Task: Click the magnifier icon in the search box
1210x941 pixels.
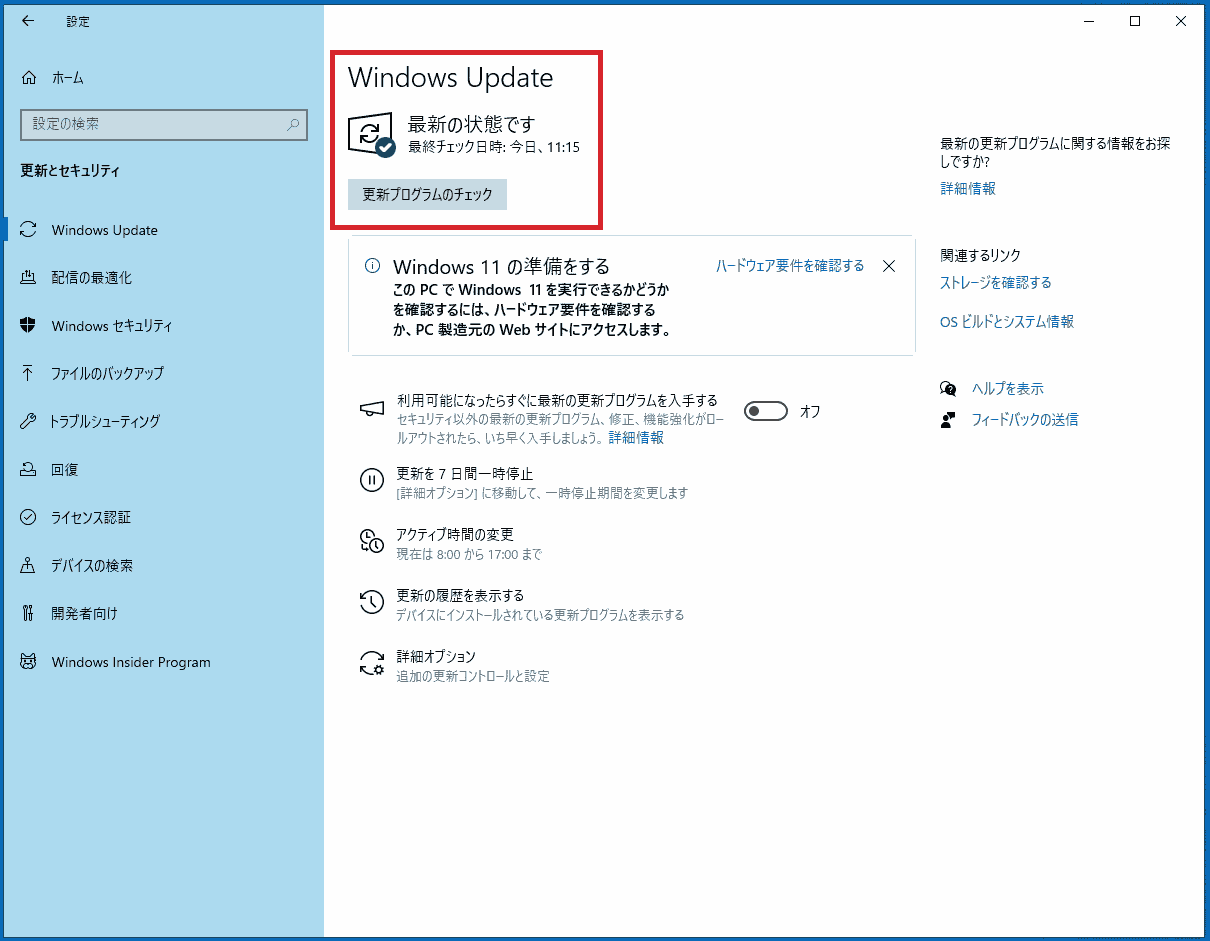Action: coord(293,125)
